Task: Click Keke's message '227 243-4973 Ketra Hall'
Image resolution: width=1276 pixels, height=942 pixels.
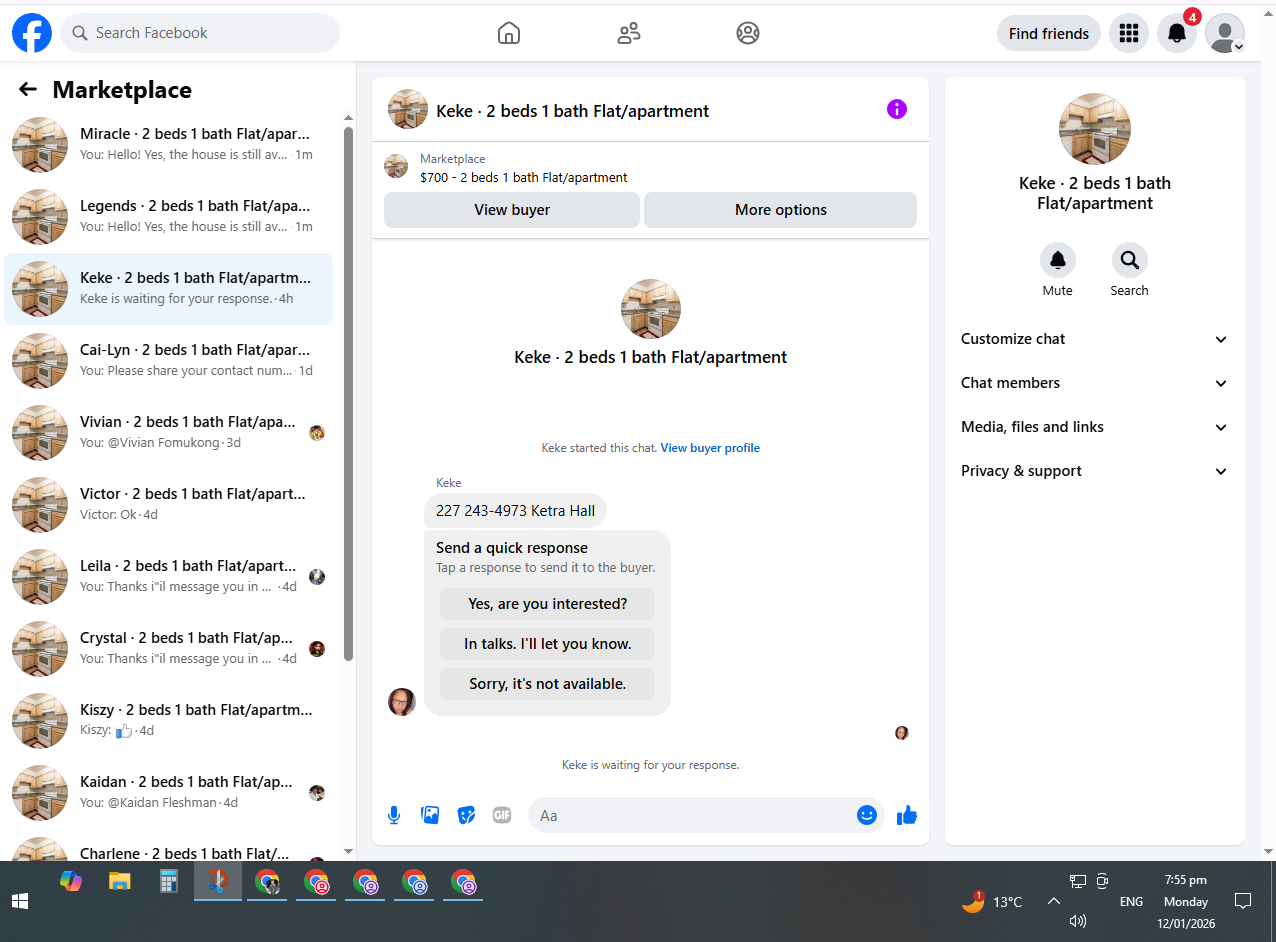Action: (x=515, y=511)
